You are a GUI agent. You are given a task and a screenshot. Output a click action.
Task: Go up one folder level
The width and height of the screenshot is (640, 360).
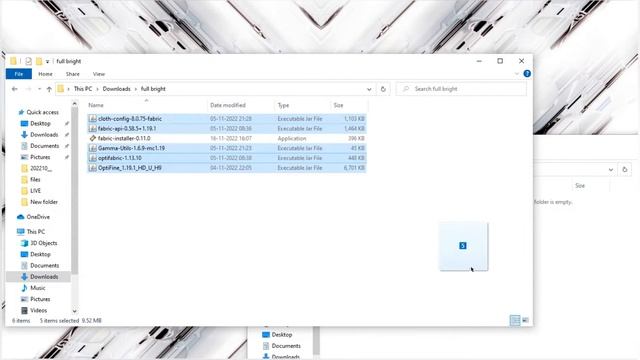49,89
